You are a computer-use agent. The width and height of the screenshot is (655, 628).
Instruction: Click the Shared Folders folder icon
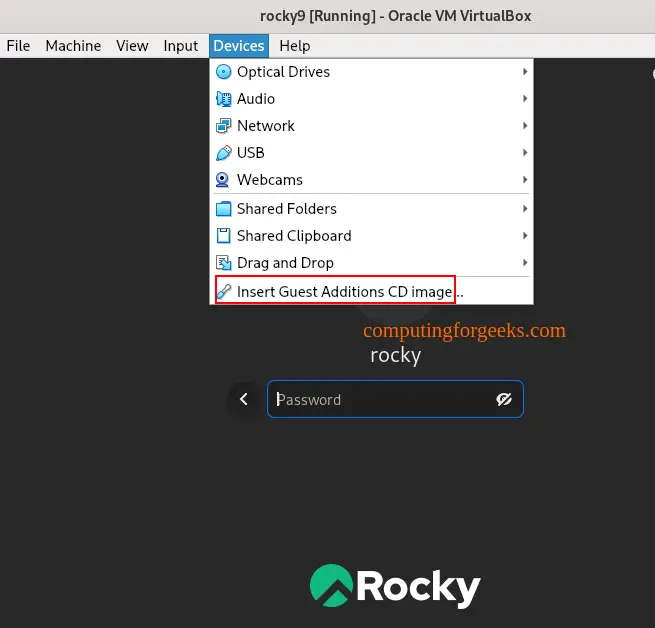(x=223, y=209)
